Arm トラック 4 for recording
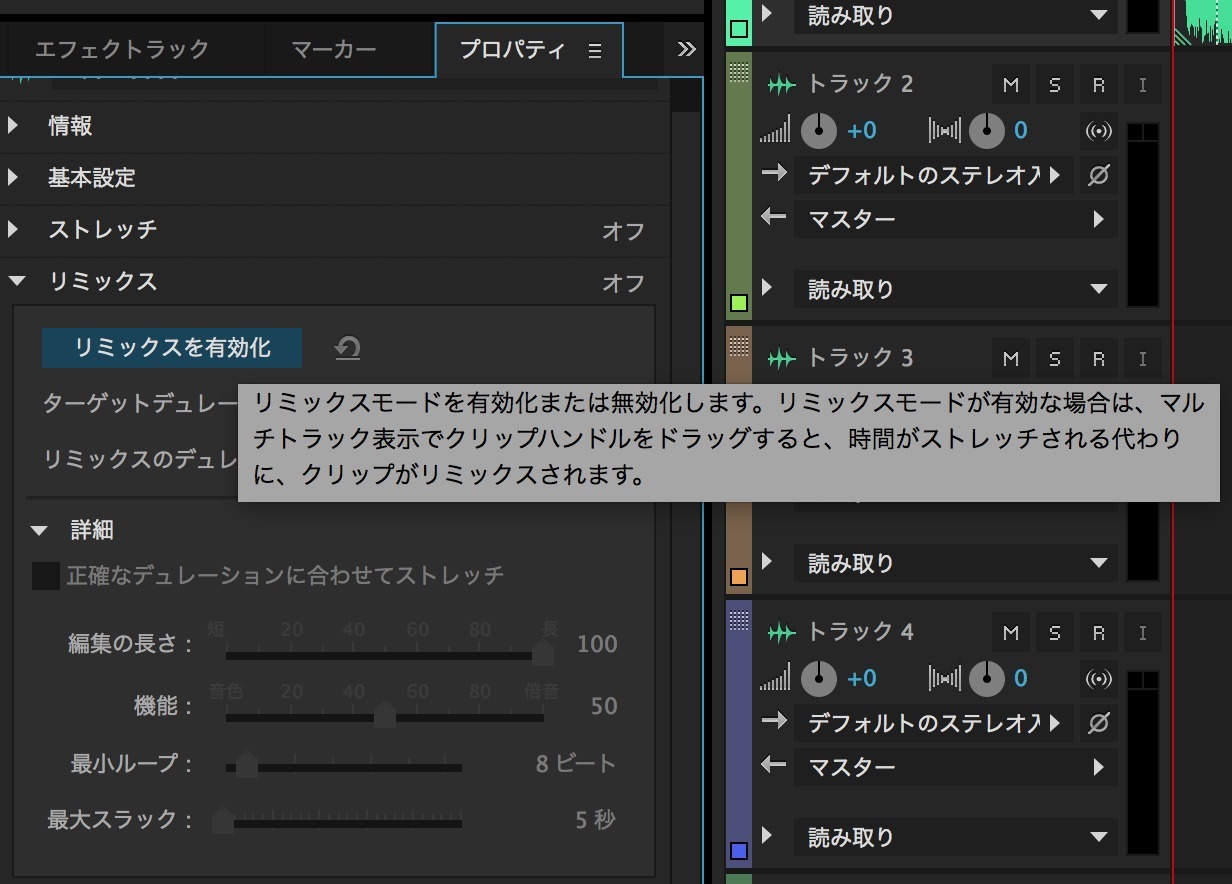This screenshot has width=1232, height=884. point(1098,633)
